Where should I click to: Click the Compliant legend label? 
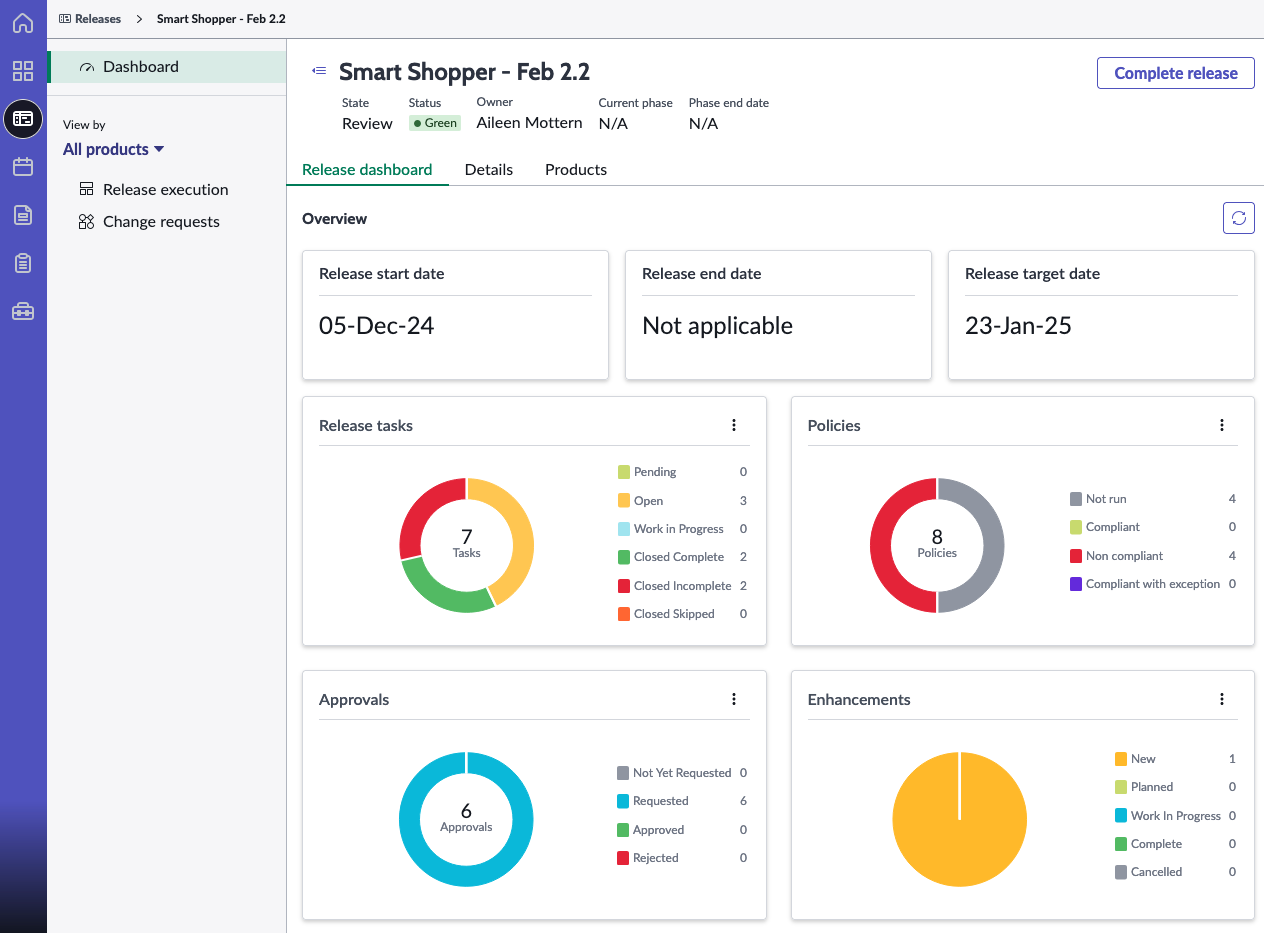[1113, 527]
